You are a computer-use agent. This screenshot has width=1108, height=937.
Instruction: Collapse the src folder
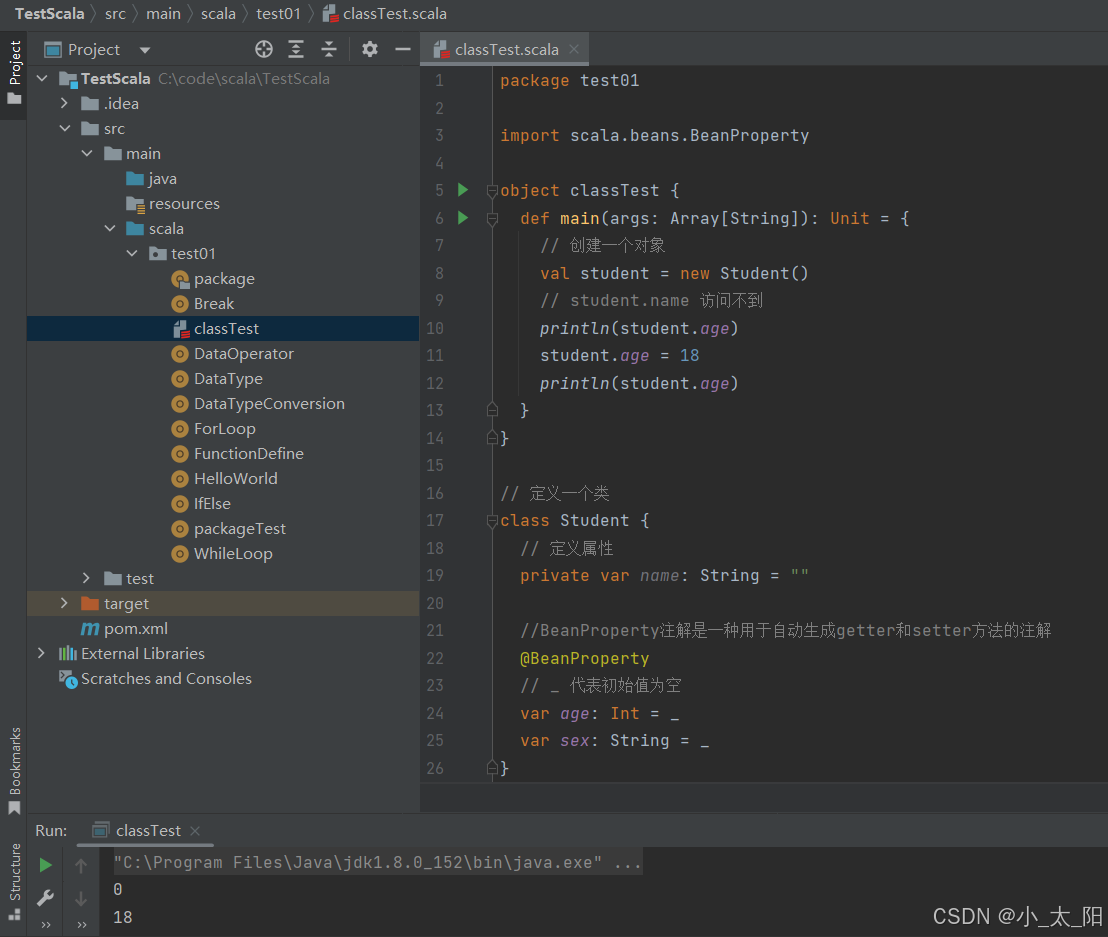(65, 128)
